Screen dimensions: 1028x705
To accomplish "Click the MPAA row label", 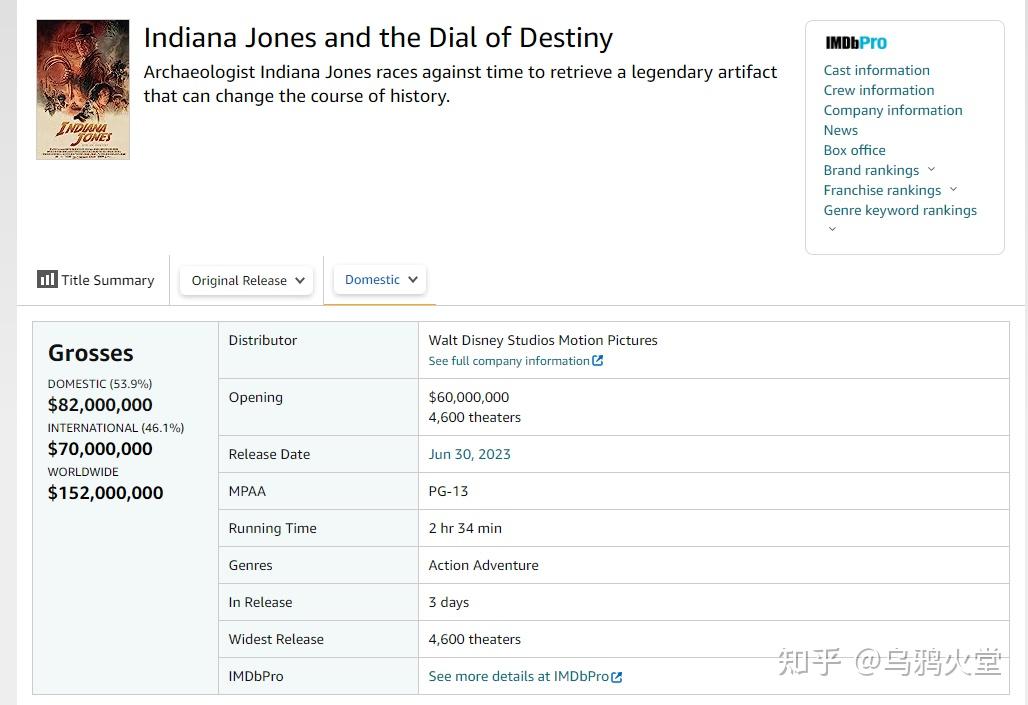I will click(x=247, y=491).
